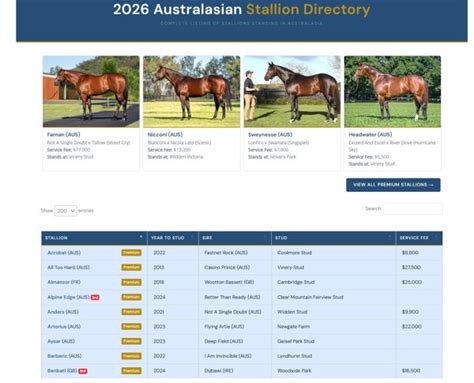Open the Farnan horse photo

[x=91, y=92]
